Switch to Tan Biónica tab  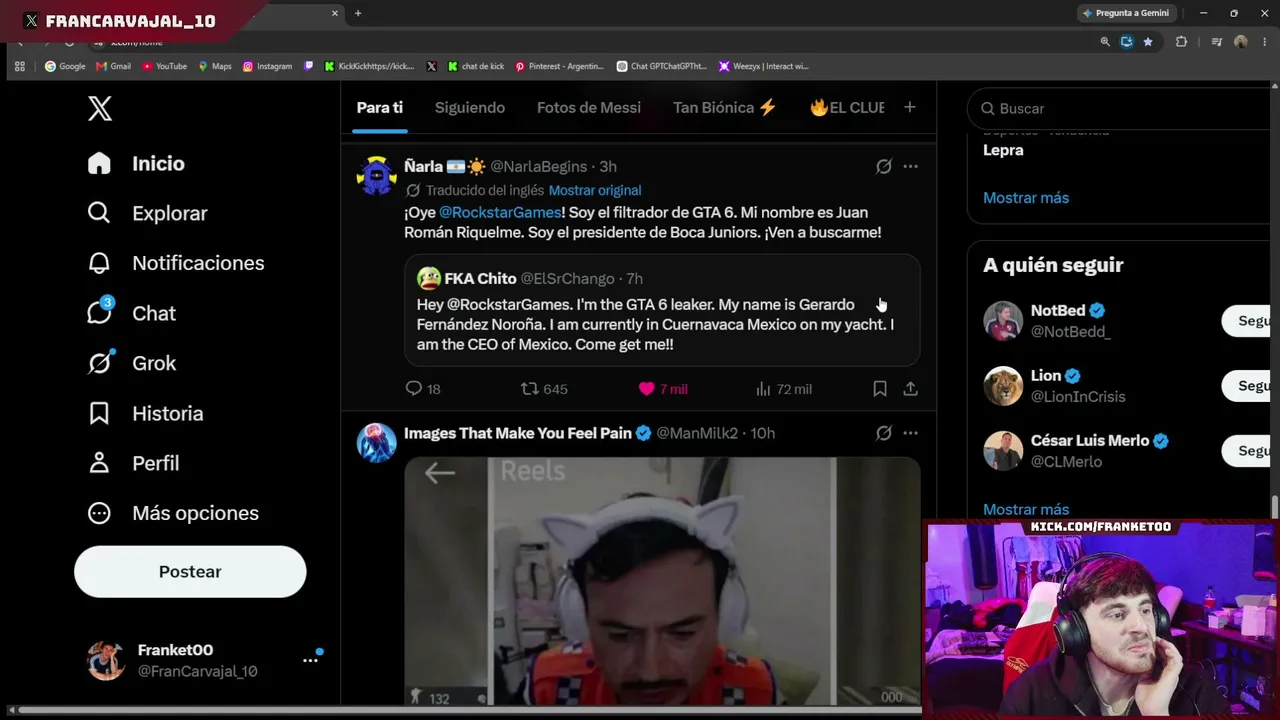point(725,108)
